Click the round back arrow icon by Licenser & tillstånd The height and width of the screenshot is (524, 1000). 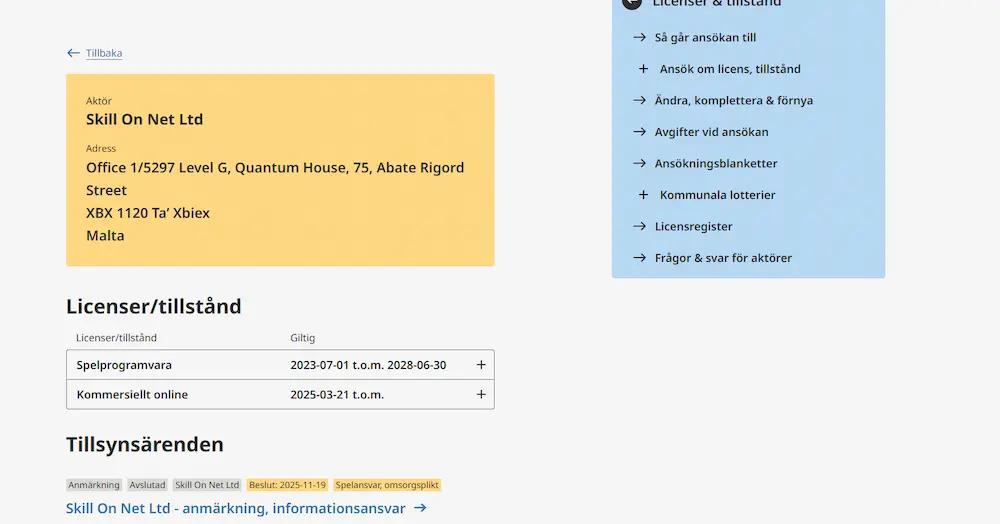(x=631, y=3)
